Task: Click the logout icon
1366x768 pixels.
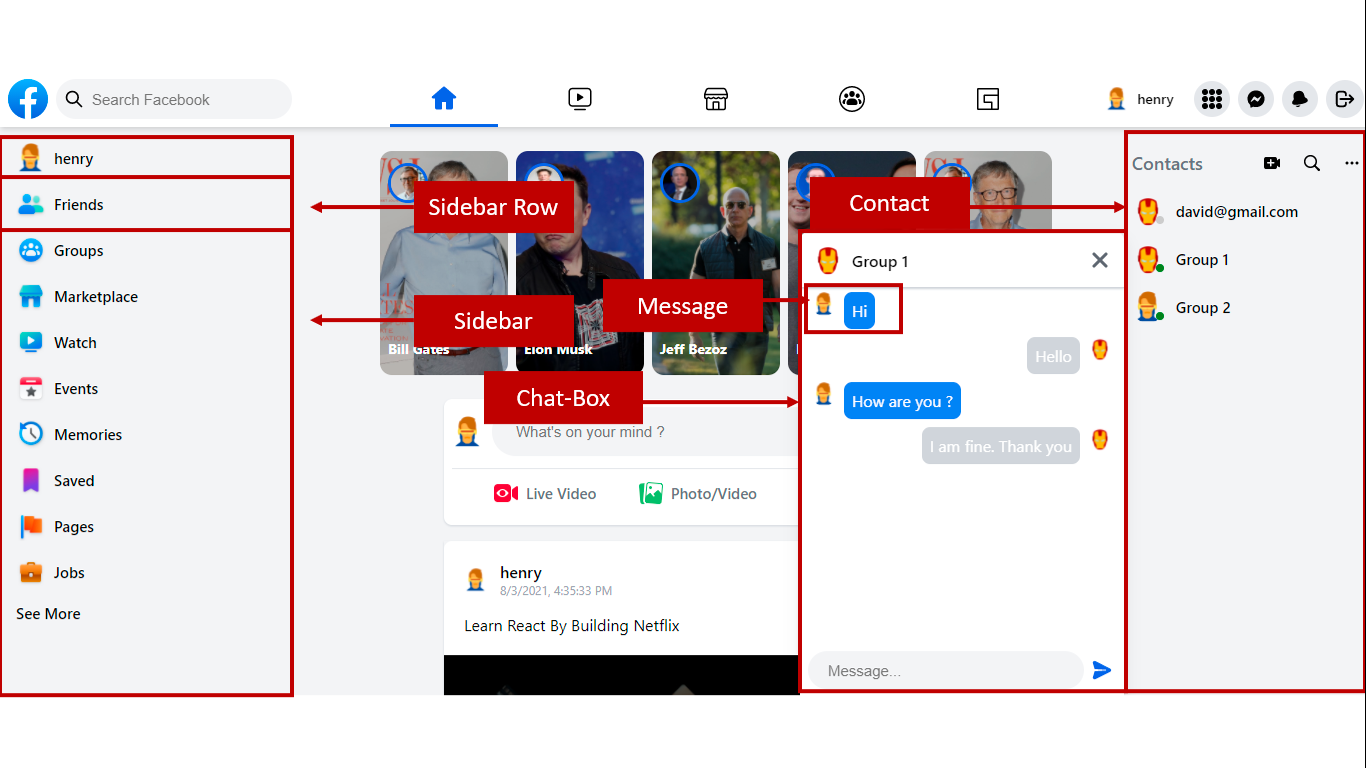Action: tap(1344, 99)
